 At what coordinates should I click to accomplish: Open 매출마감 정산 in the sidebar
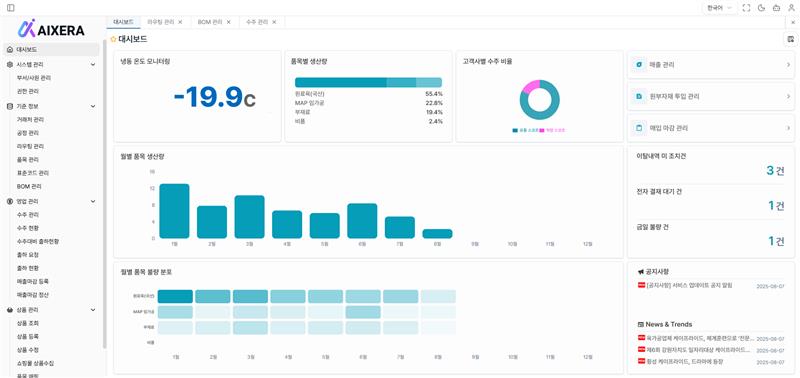click(x=33, y=295)
